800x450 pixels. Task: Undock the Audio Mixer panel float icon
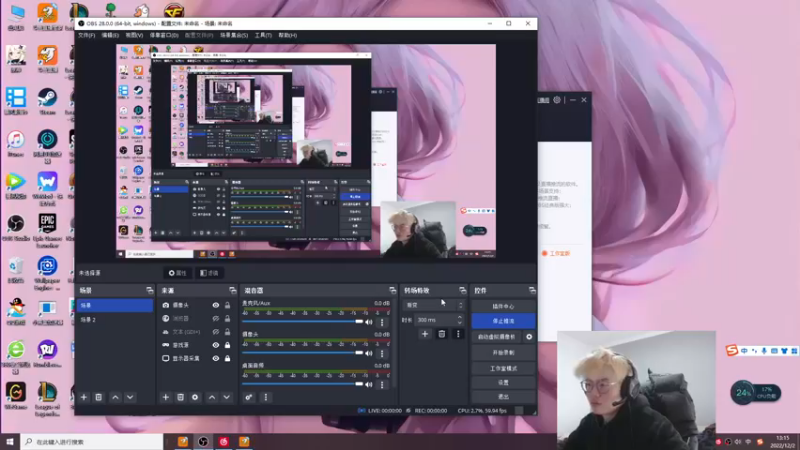coord(392,290)
